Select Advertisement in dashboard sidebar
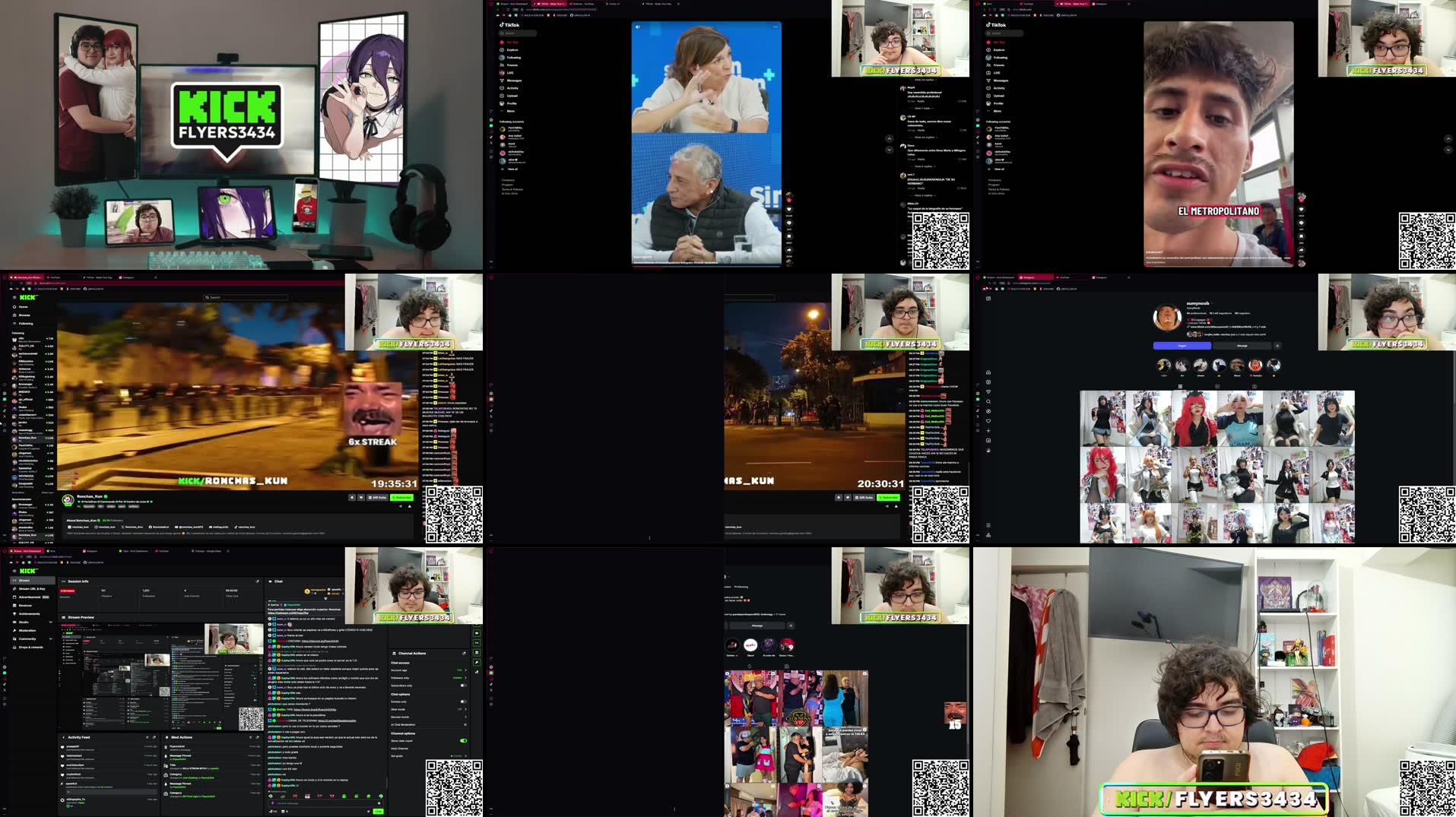This screenshot has width=1456, height=817. coord(33,597)
